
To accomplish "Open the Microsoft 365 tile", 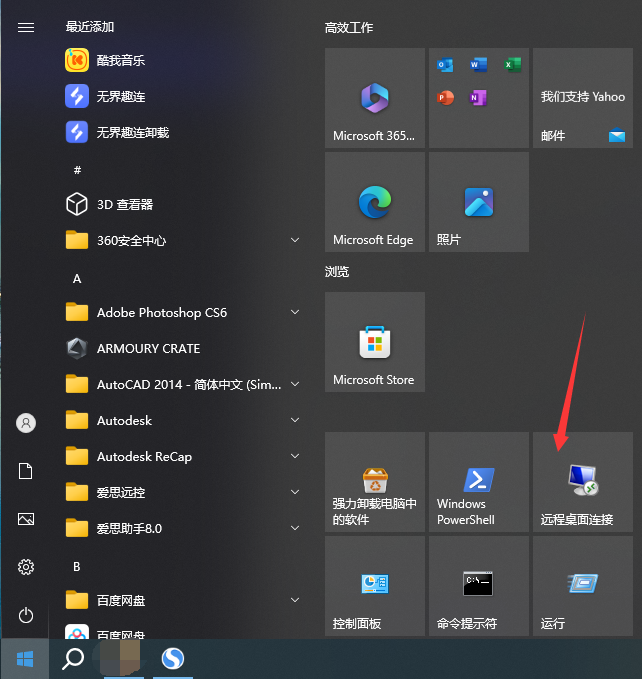I will (375, 98).
